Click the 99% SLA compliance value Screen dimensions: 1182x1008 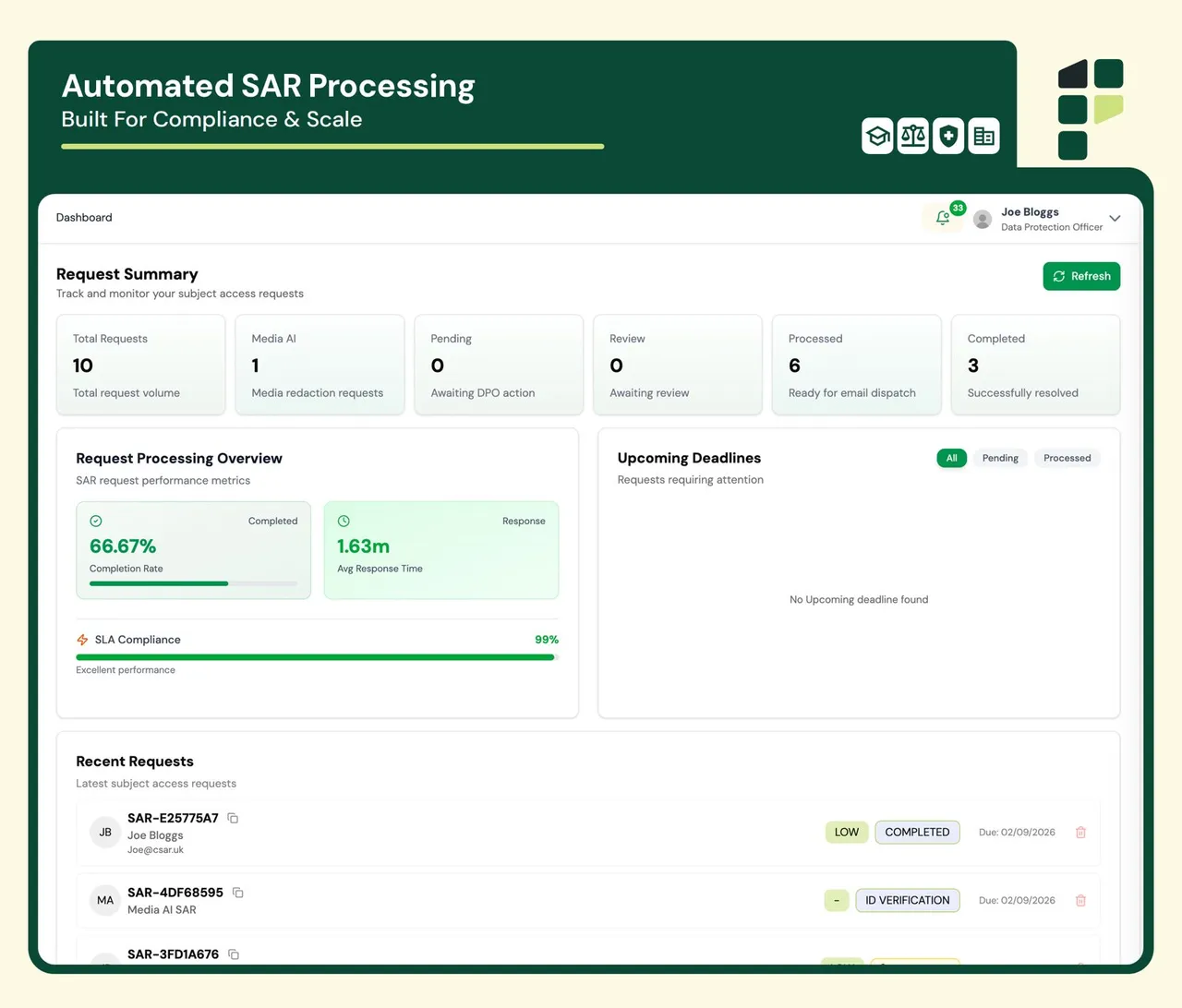coord(547,640)
